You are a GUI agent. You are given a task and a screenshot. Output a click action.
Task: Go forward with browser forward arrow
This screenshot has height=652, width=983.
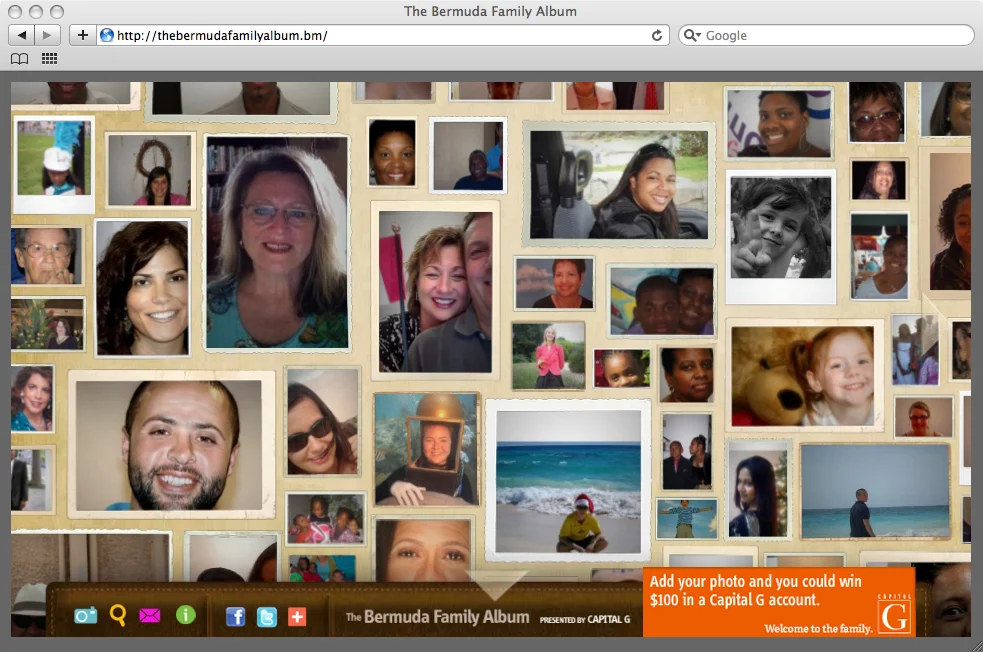(47, 35)
